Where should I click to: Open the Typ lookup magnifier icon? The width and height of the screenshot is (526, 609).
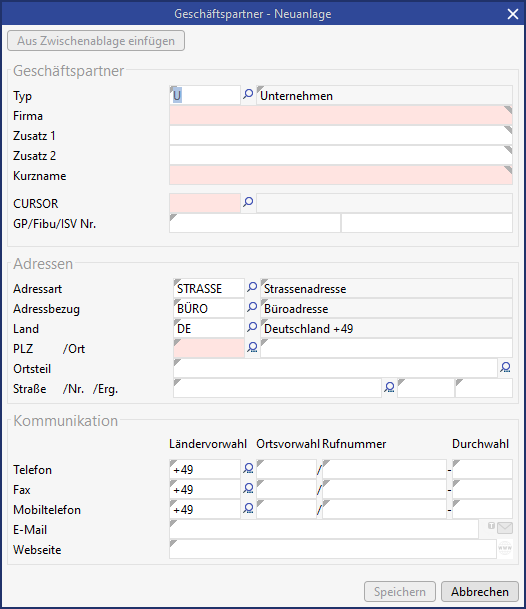click(248, 94)
